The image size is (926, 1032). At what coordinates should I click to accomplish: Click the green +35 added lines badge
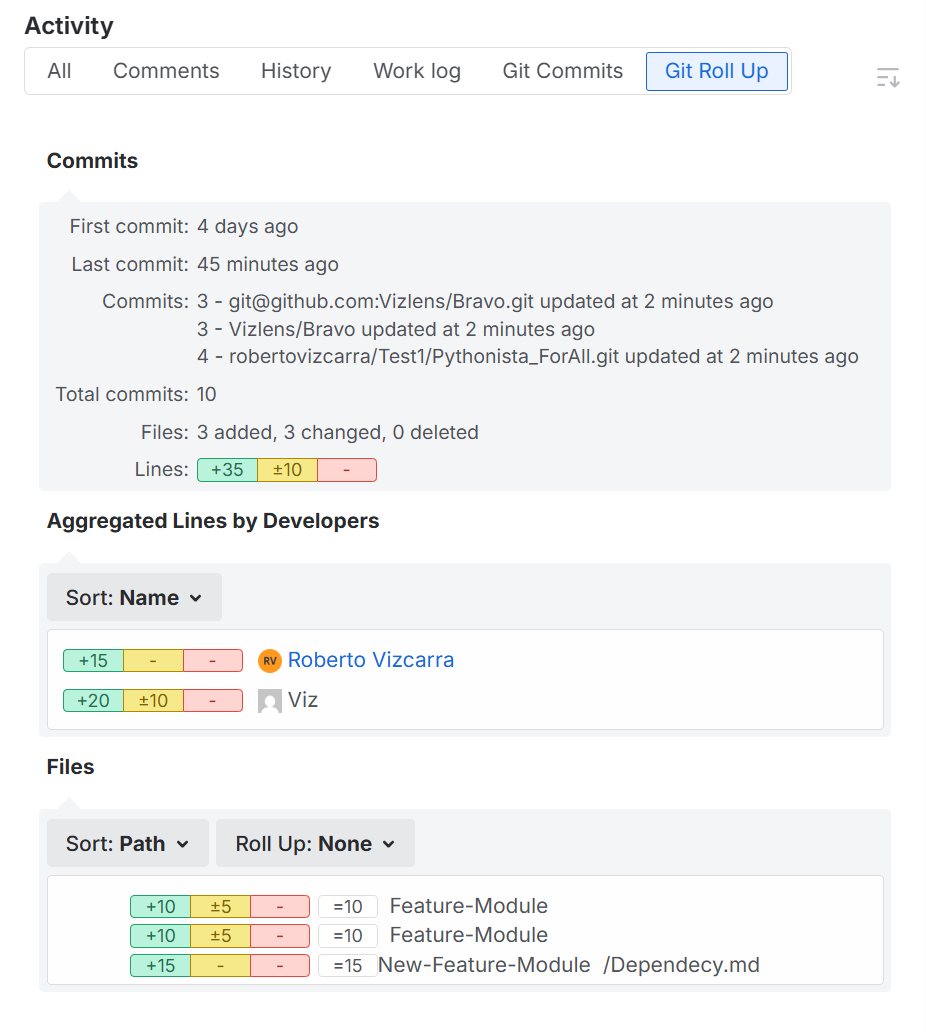(227, 470)
